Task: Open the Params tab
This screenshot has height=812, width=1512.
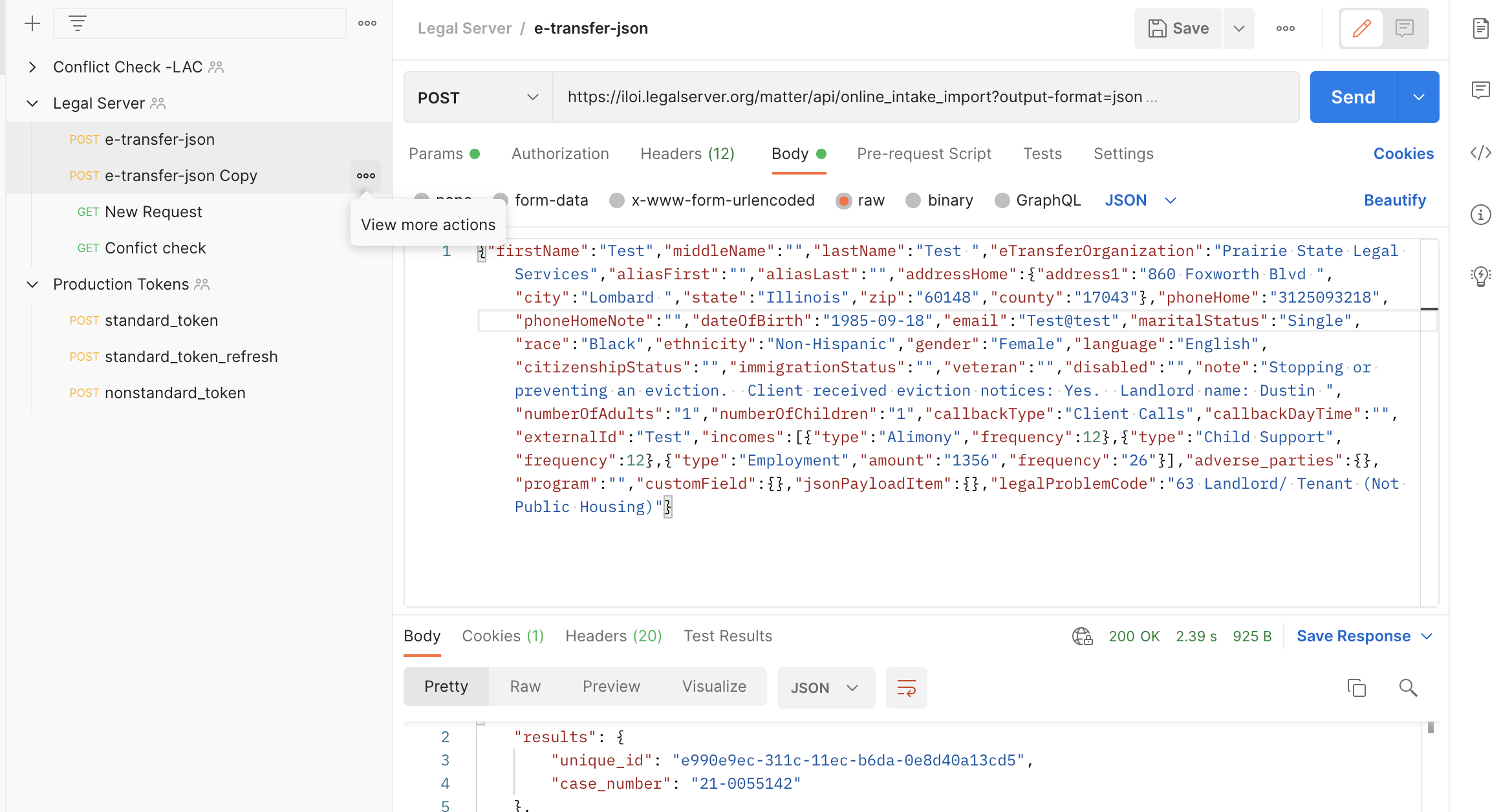Action: (x=444, y=154)
